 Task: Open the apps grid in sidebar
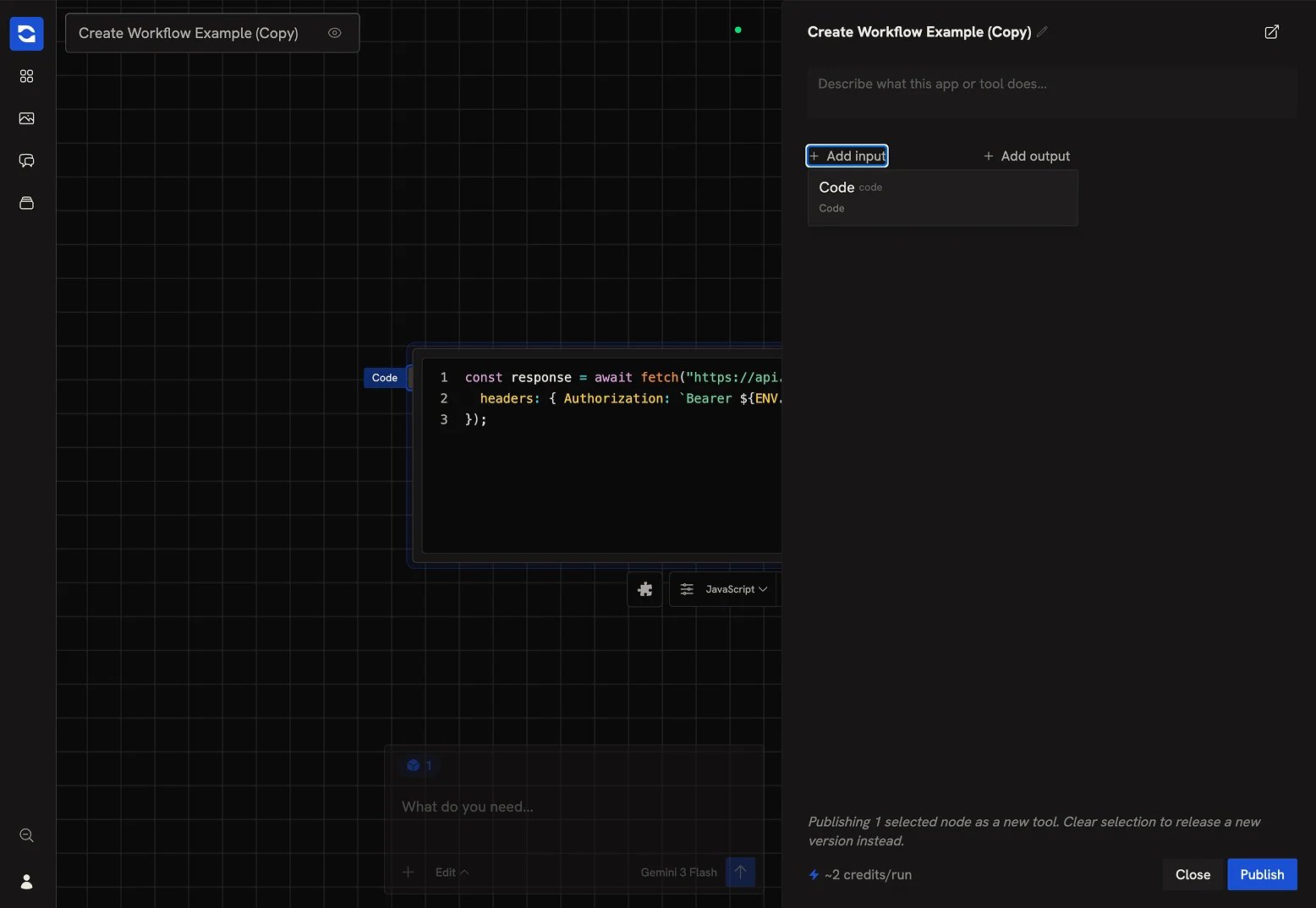pyautogui.click(x=26, y=76)
